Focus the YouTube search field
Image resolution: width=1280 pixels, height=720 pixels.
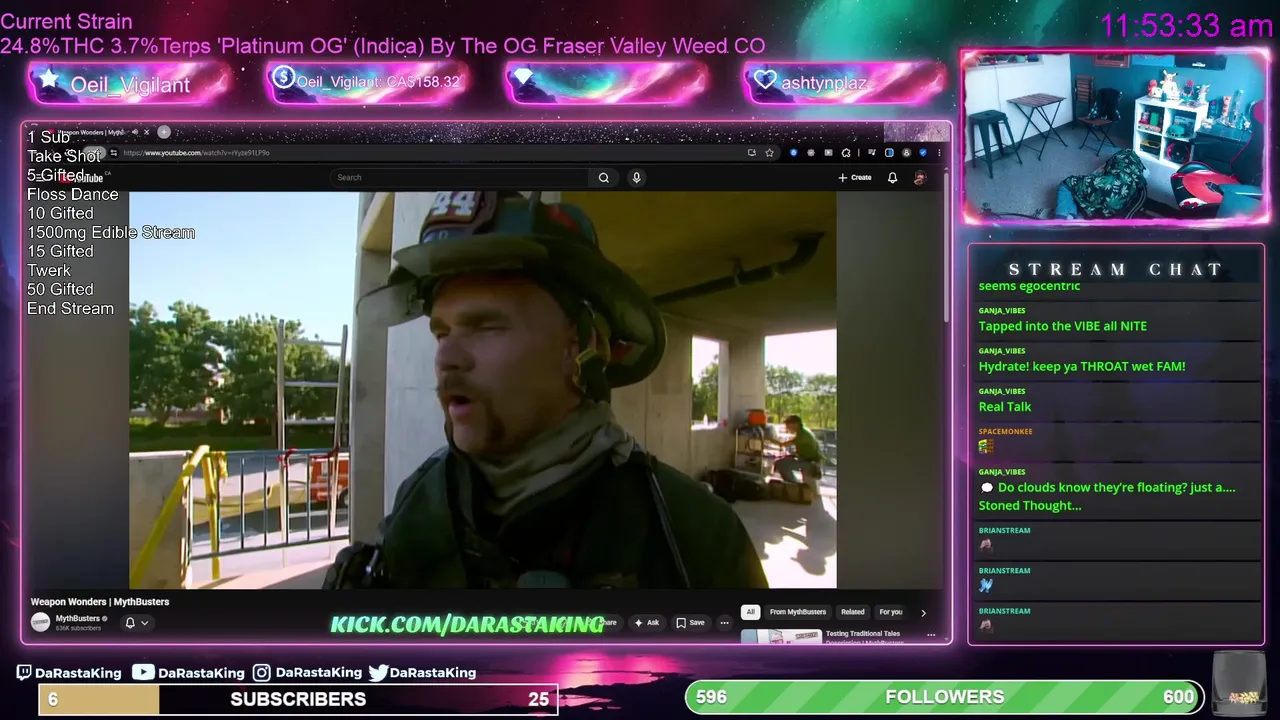460,177
